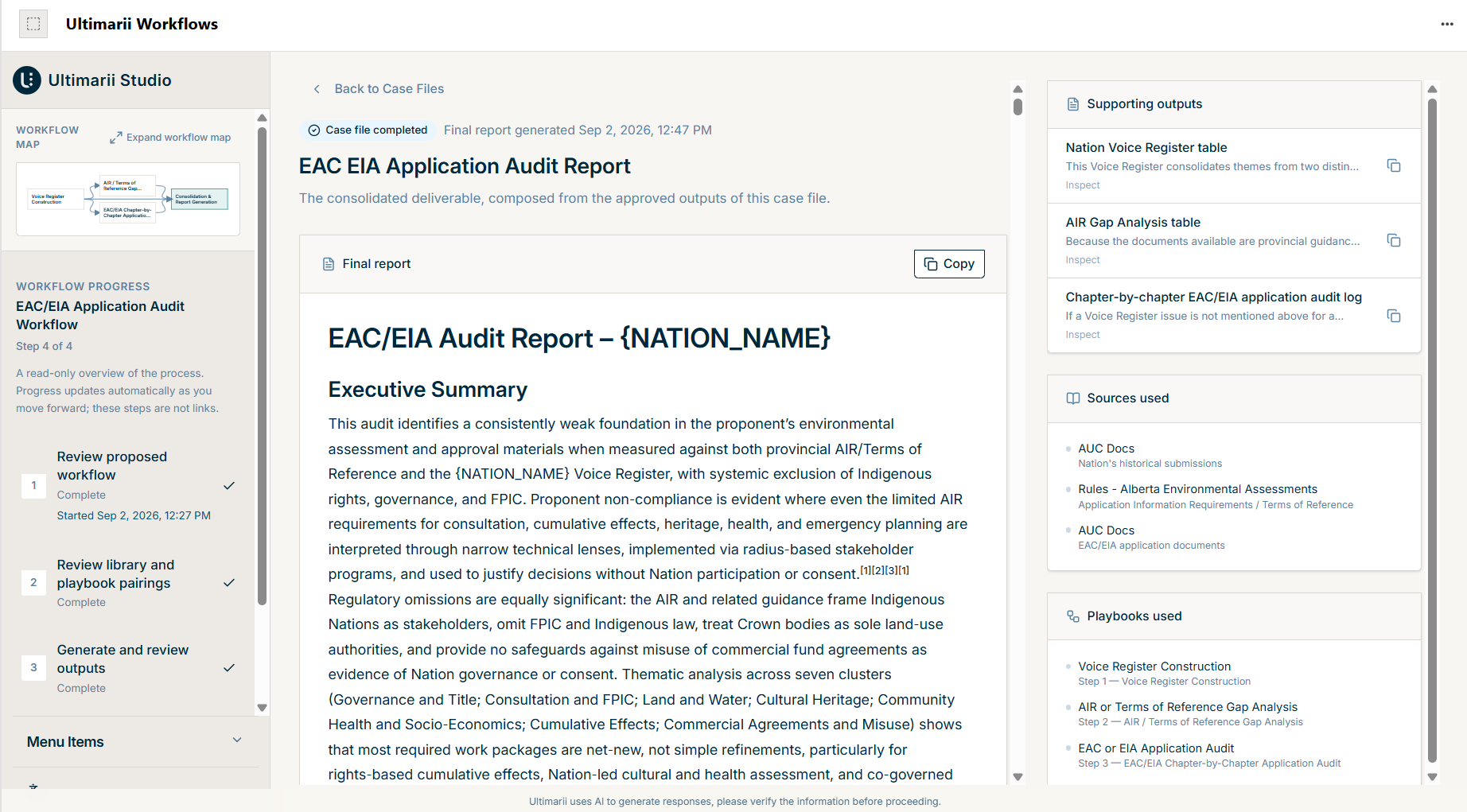
Task: Select Nation Voice Register table title
Action: 1146,148
